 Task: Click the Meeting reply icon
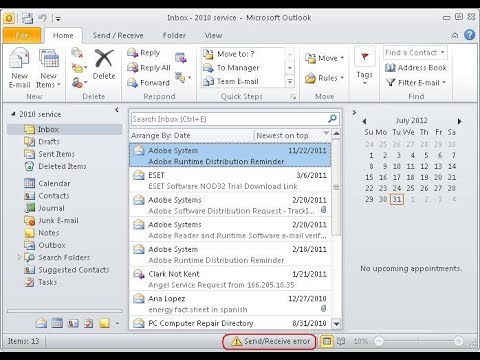tap(181, 57)
